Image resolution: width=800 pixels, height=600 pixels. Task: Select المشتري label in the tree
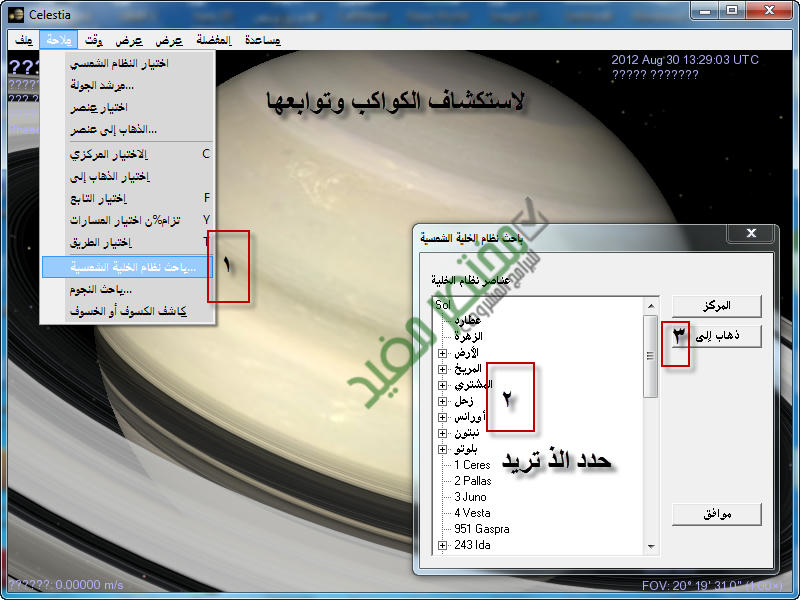(473, 385)
